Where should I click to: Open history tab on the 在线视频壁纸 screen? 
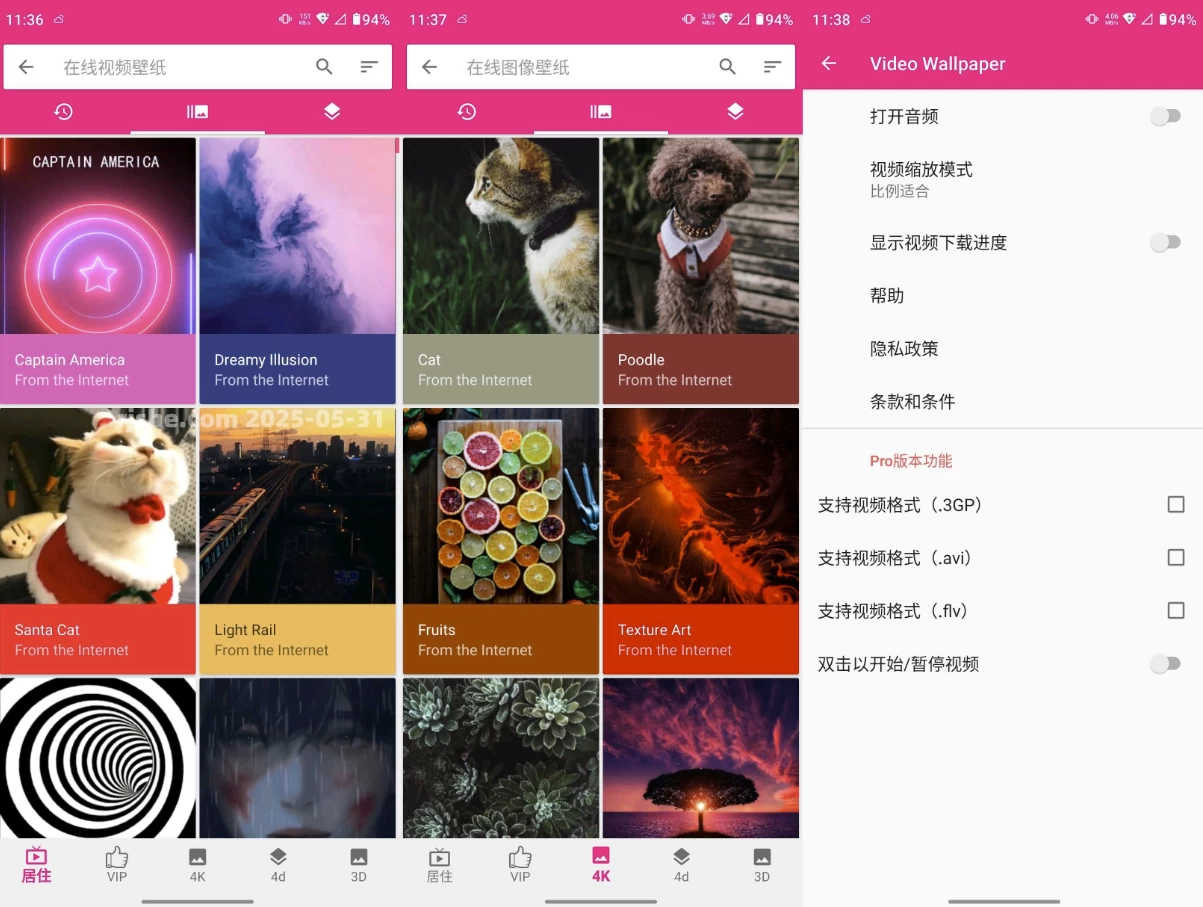[x=64, y=112]
